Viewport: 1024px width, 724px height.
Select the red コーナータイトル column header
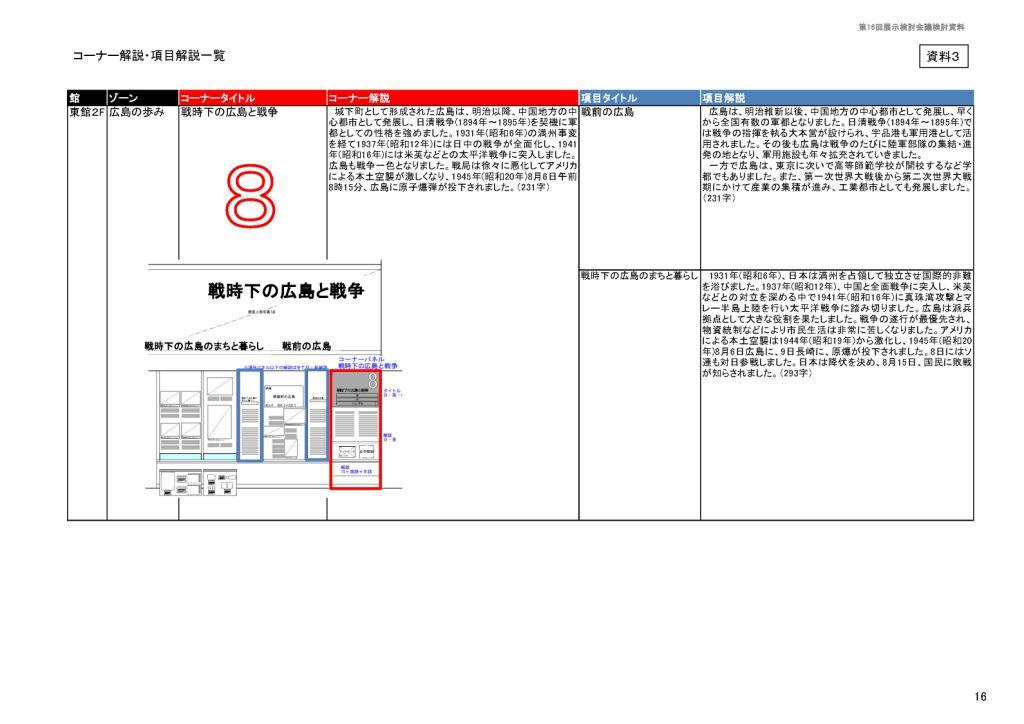pos(253,98)
